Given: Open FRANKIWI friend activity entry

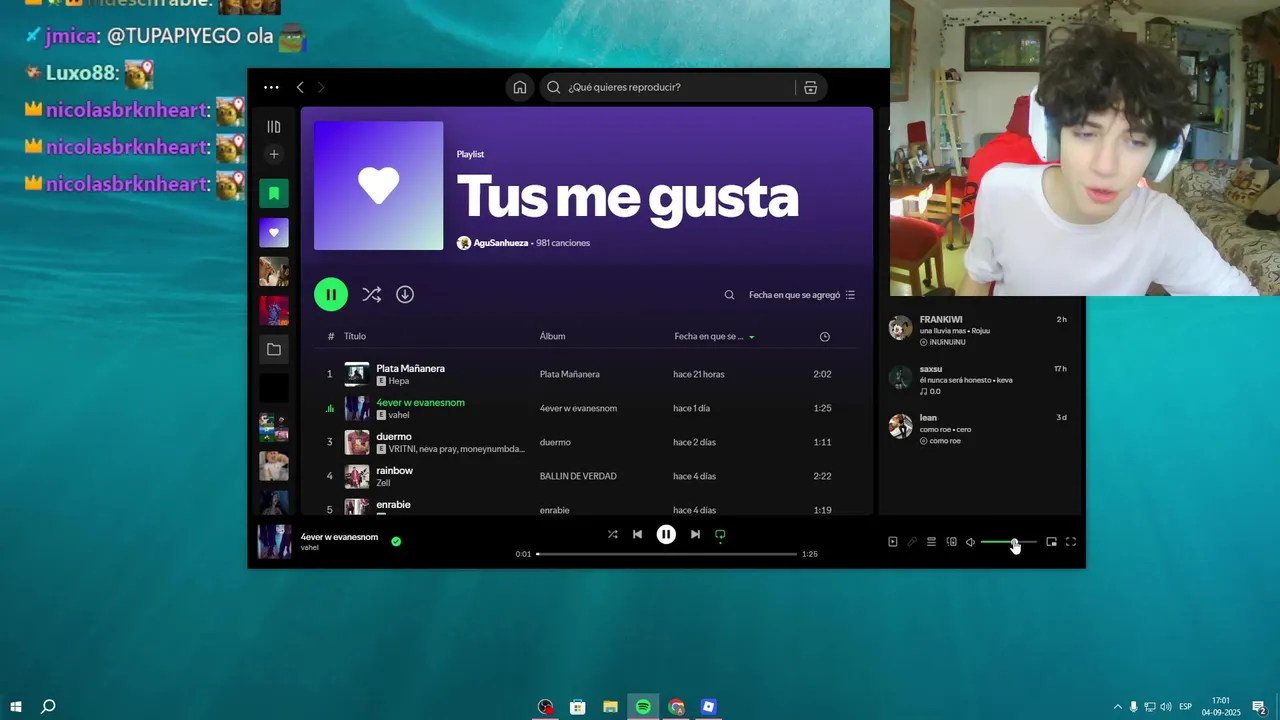Looking at the screenshot, I should click(x=980, y=330).
